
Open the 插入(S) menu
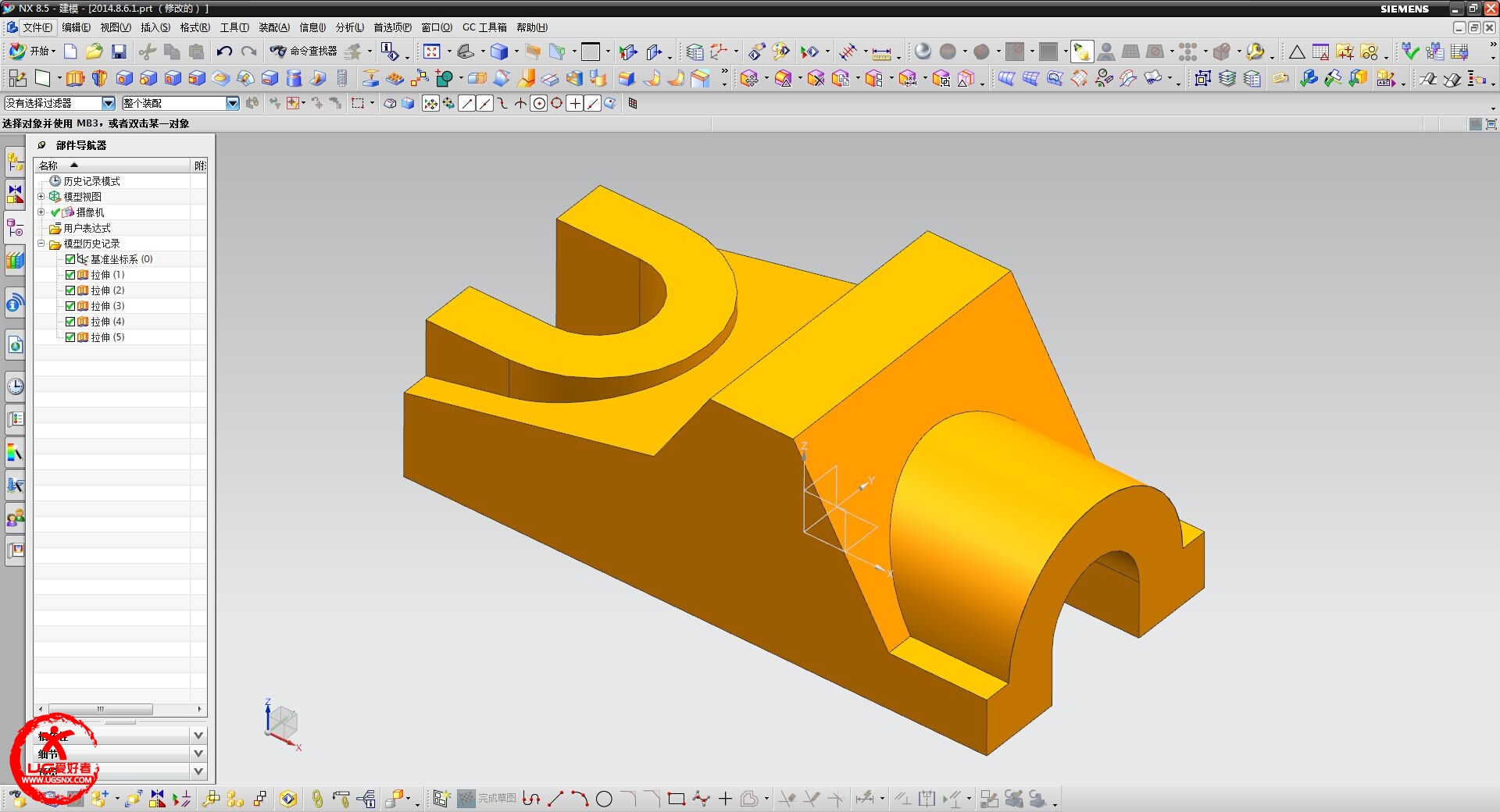155,27
